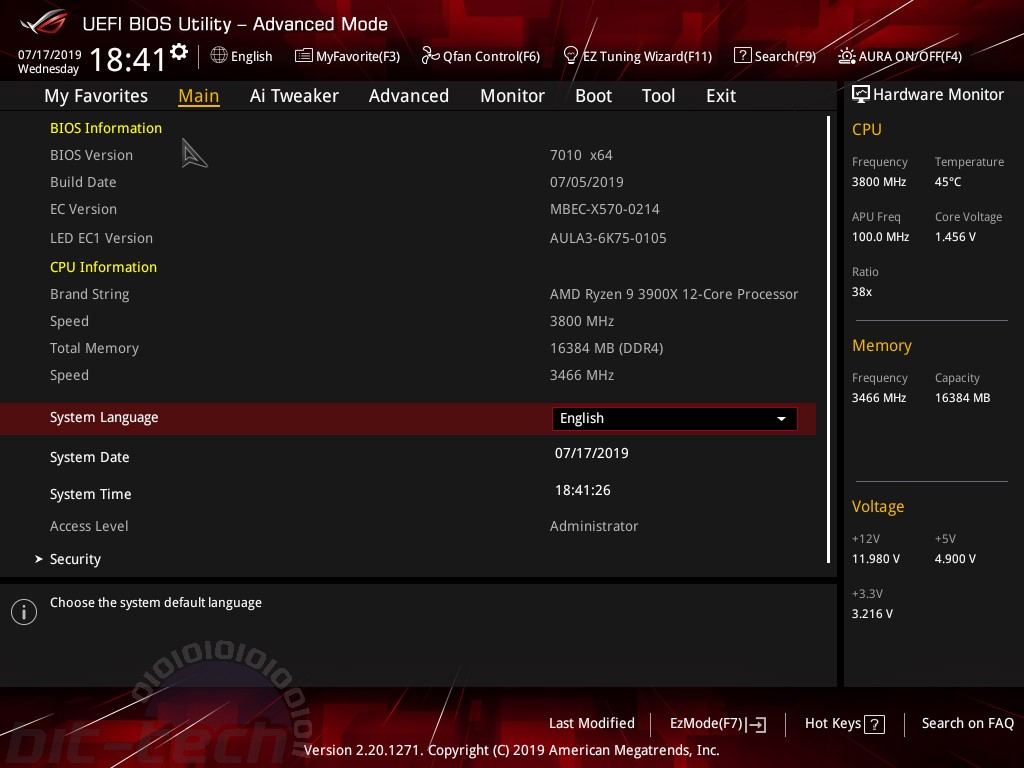
Task: Open the Ai Tweaker tab
Action: coord(294,96)
